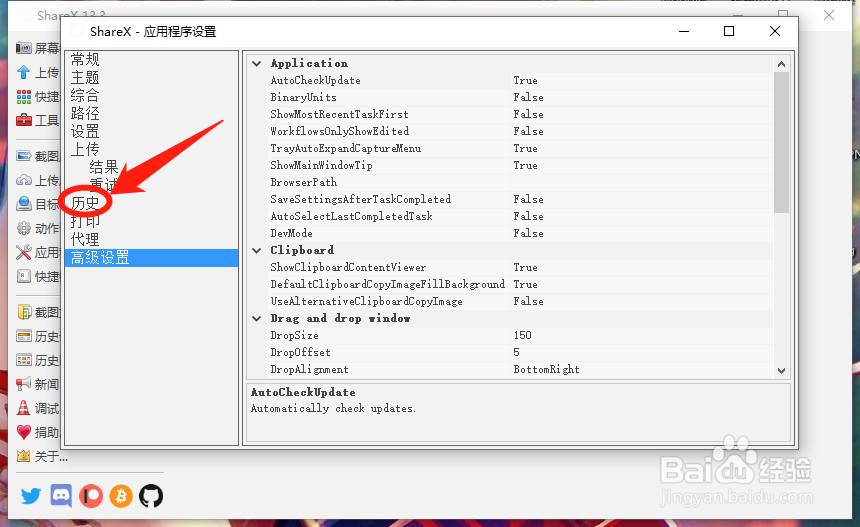
Task: Select 结果 under 上传 node
Action: (x=104, y=167)
